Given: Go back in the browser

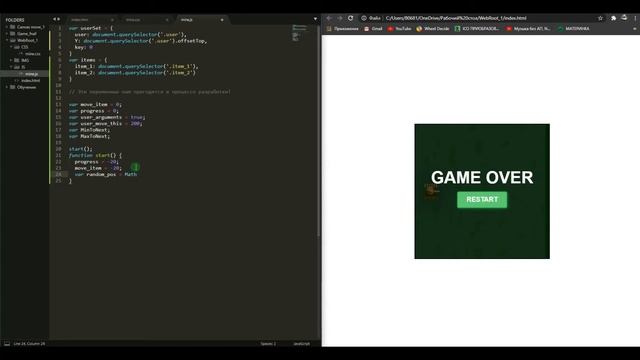Looking at the screenshot, I should click(x=329, y=18).
